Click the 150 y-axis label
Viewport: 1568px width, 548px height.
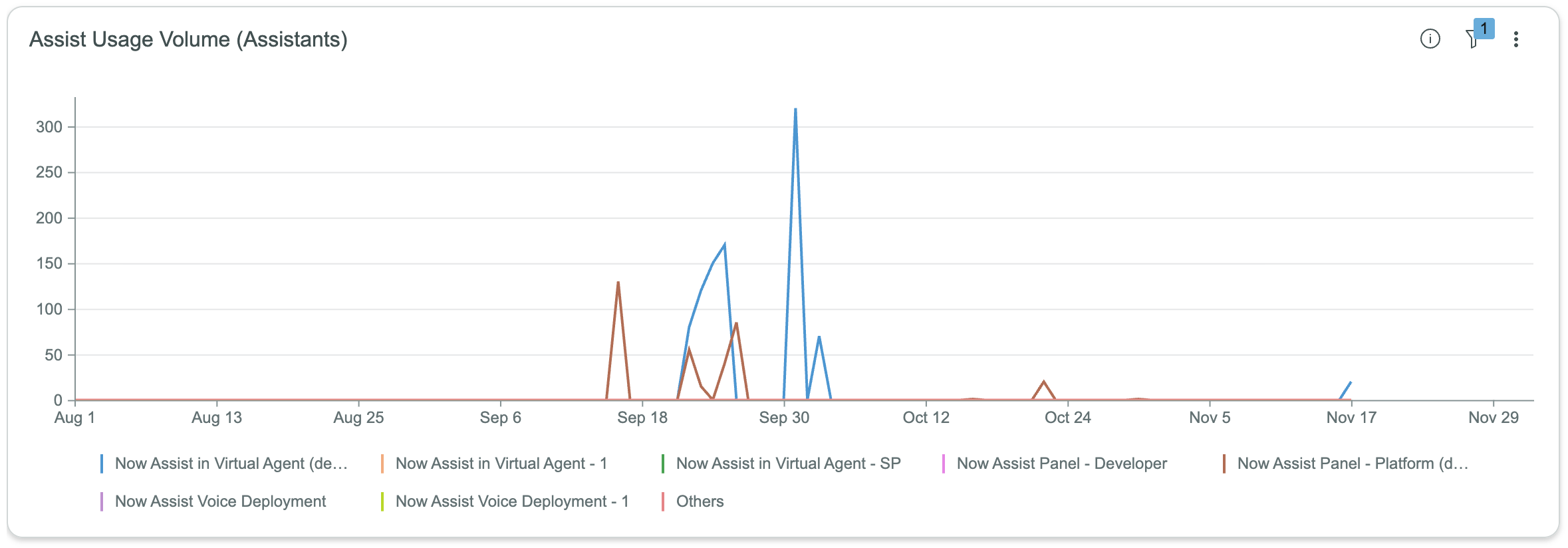[49, 264]
